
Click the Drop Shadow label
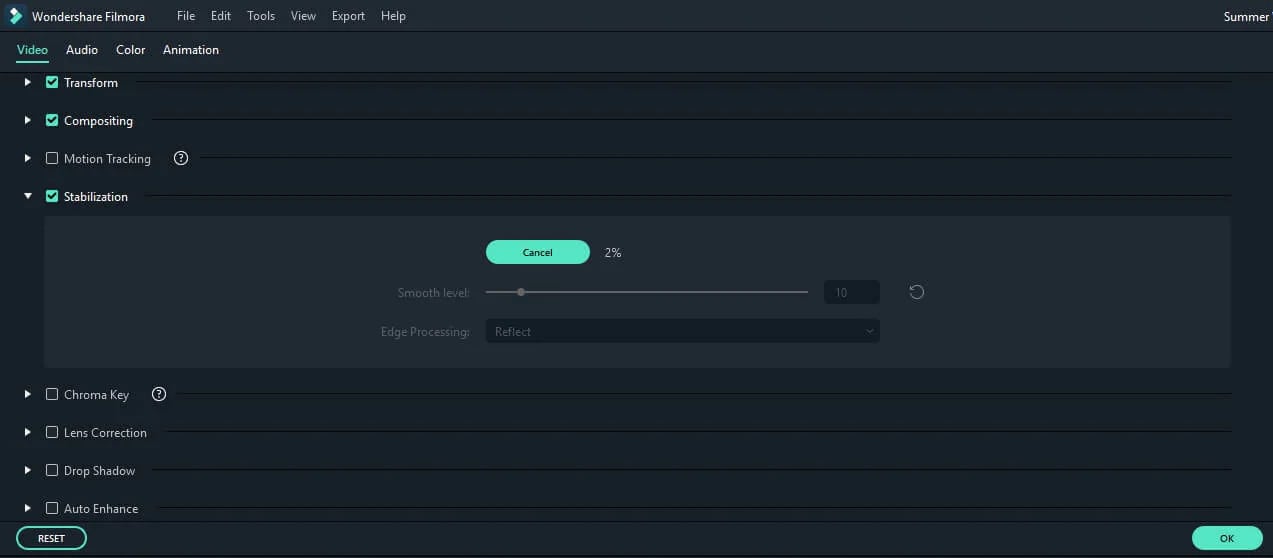click(99, 471)
